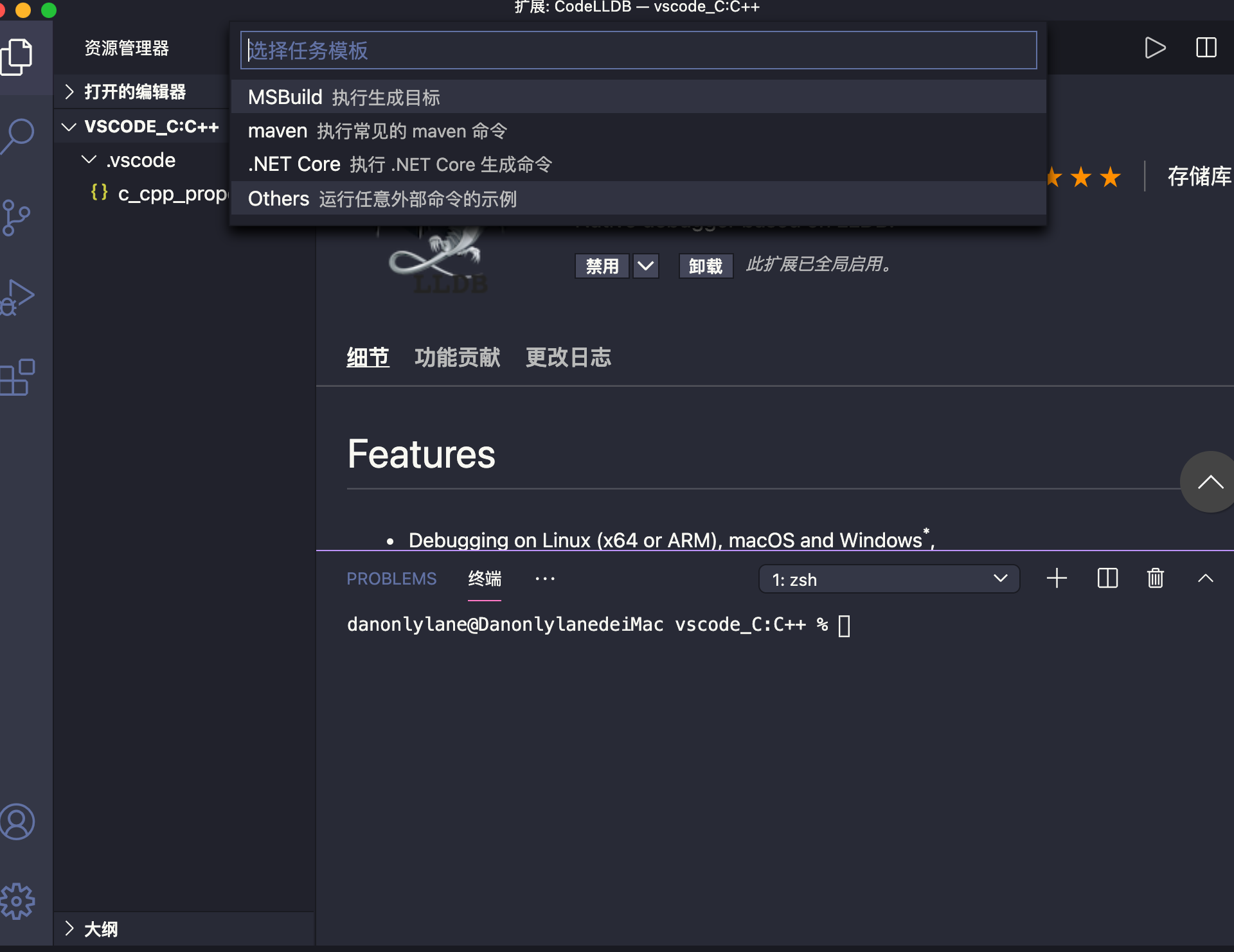This screenshot has width=1234, height=952.
Task: Open the dropdown arrow next to 禁用
Action: pos(645,265)
